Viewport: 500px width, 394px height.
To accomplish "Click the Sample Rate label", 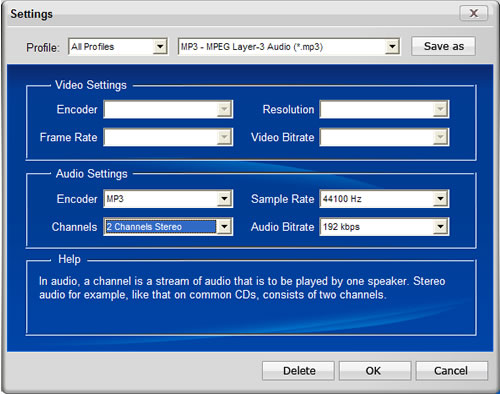I will [x=283, y=199].
